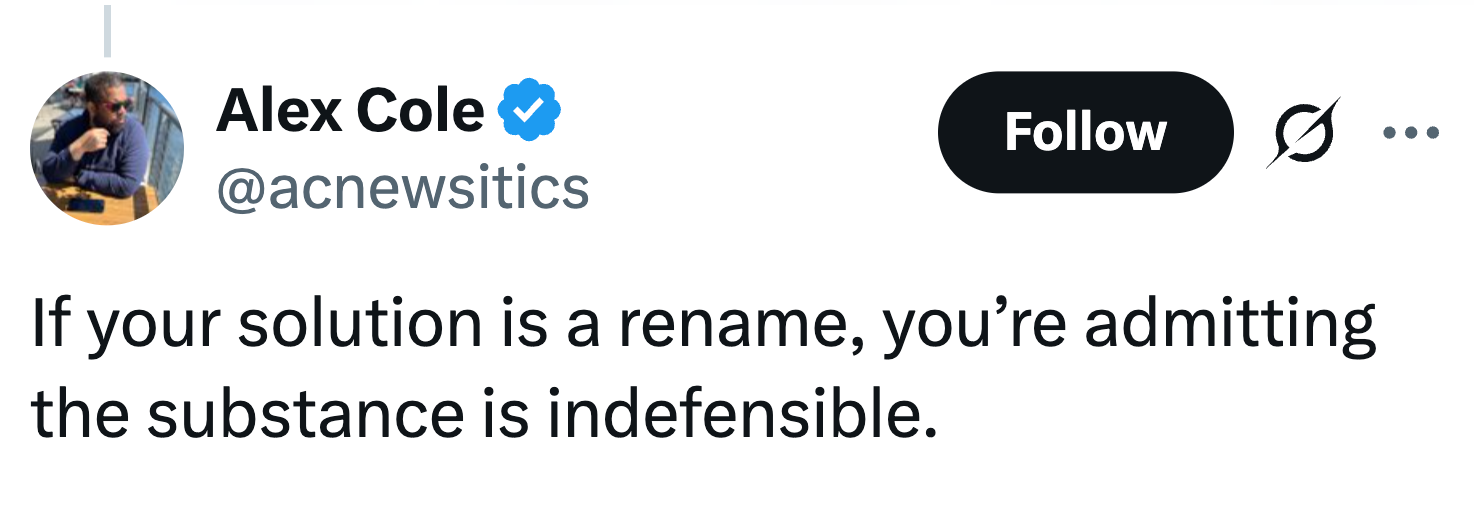Viewport: 1474px width, 516px height.
Task: Tap the slashed-circle Grok icon
Action: pos(1304,133)
